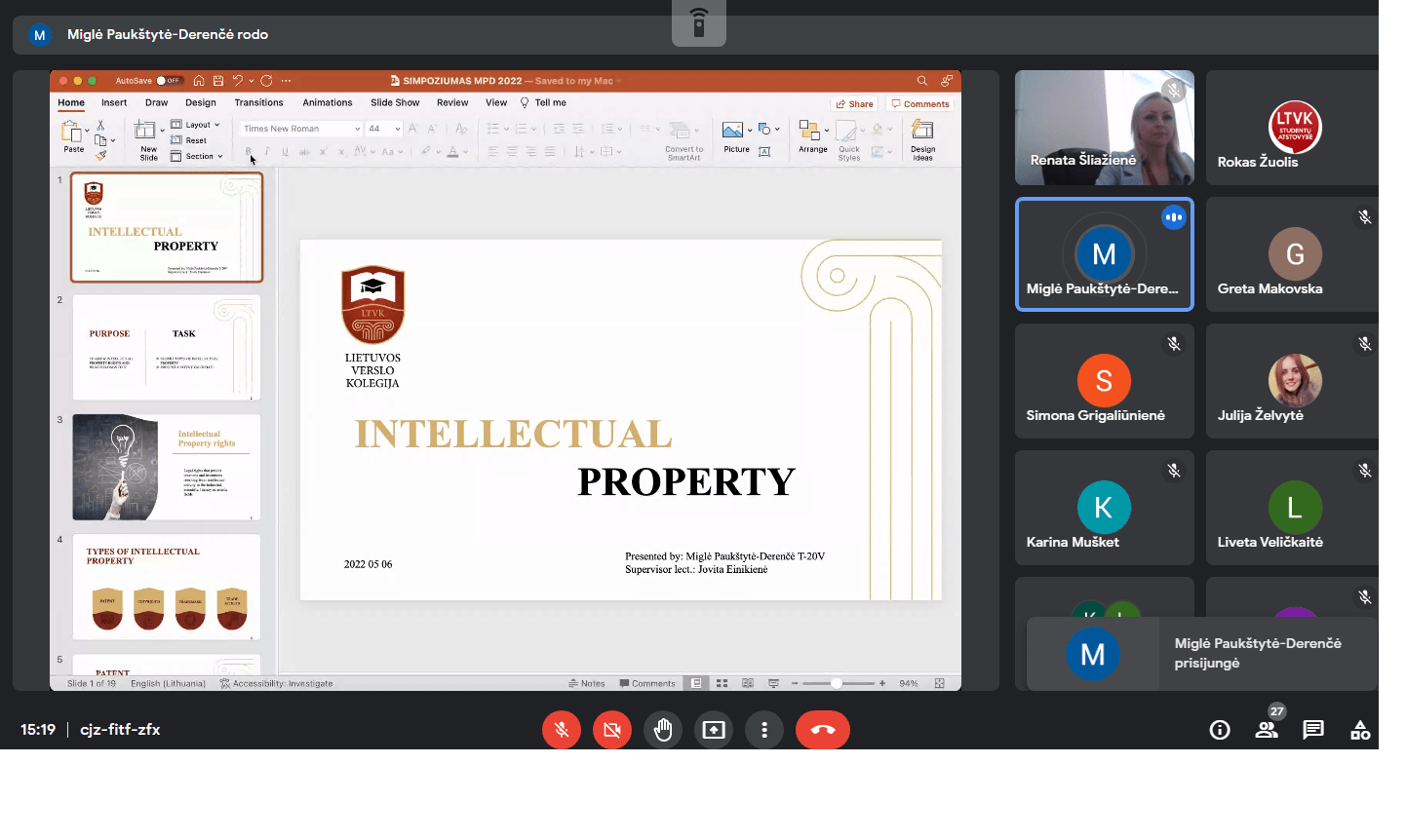The width and height of the screenshot is (1406, 840).
Task: Open the Slide Show ribbon tab
Action: (395, 102)
